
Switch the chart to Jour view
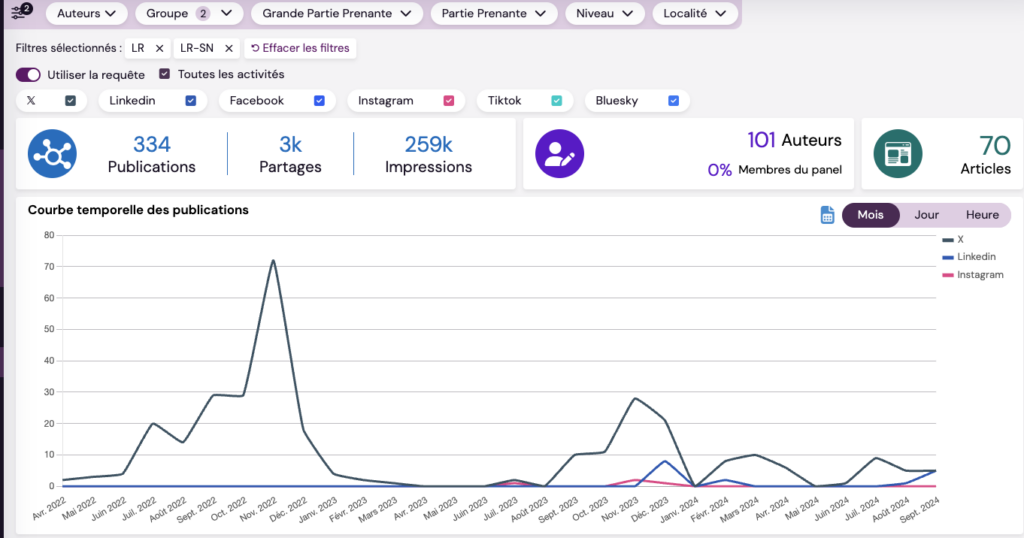click(x=926, y=215)
